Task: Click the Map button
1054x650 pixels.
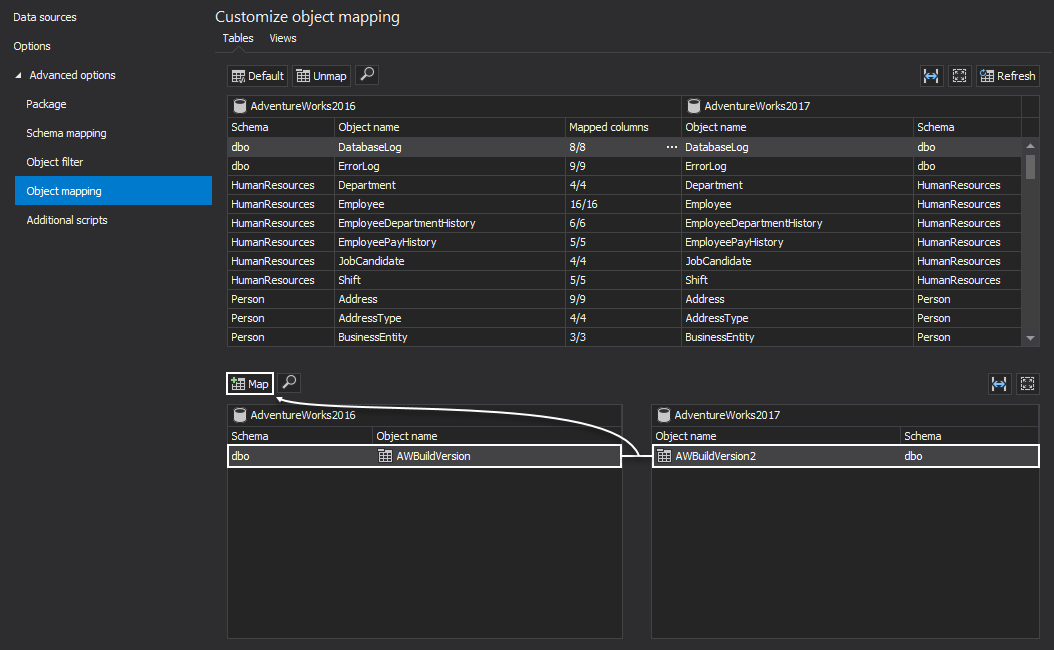Action: point(250,384)
